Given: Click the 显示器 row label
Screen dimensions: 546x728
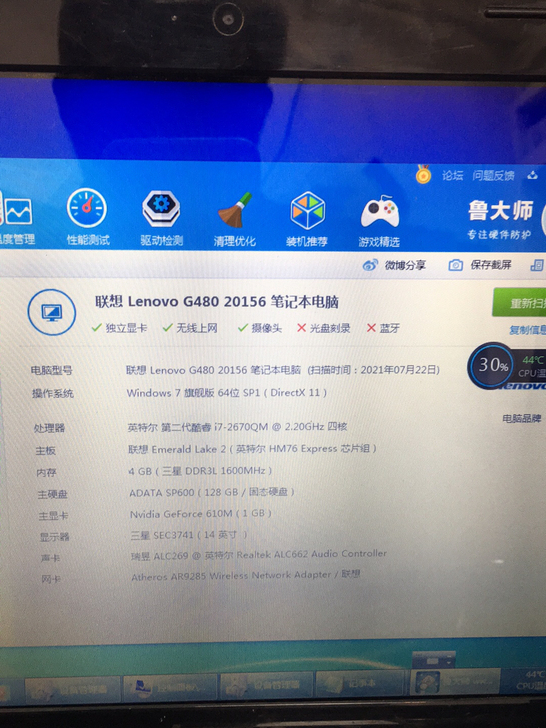Looking at the screenshot, I should [x=54, y=537].
